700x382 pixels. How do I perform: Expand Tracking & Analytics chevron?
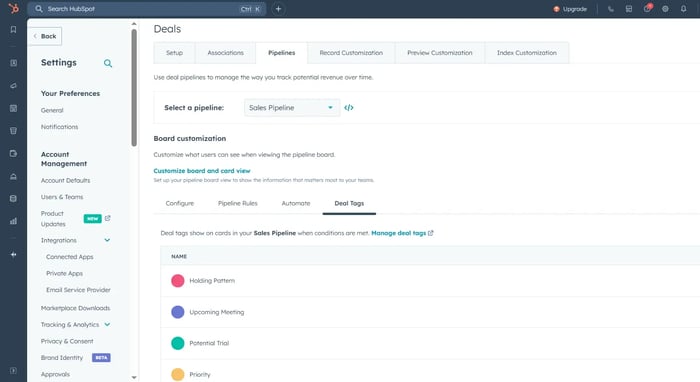(x=107, y=324)
